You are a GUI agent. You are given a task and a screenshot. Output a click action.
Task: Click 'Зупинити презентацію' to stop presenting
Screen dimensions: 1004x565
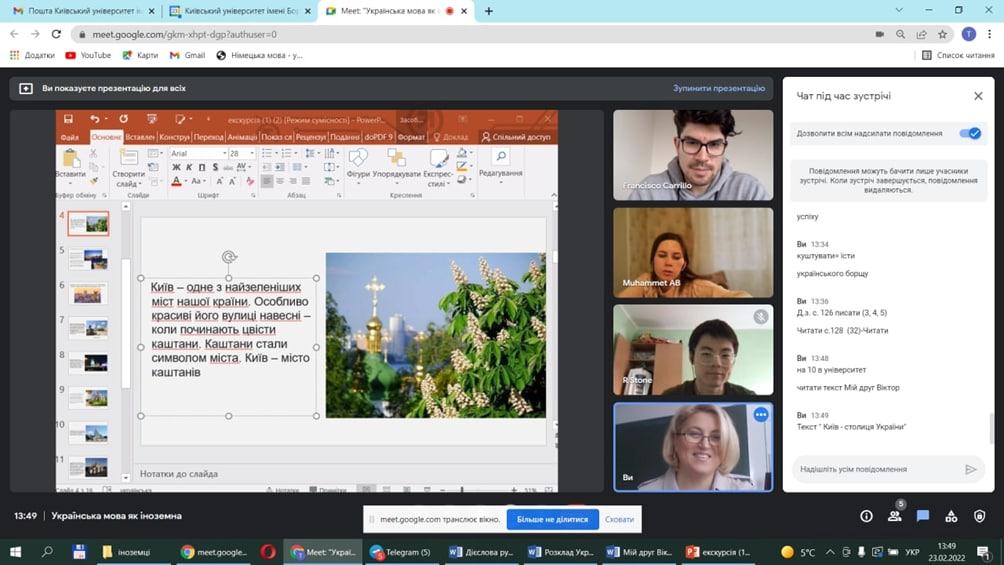pos(718,88)
